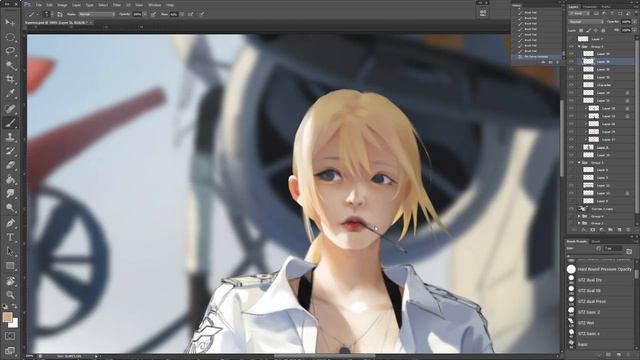
Task: Select the Paint Bucket tool
Action: [10, 180]
